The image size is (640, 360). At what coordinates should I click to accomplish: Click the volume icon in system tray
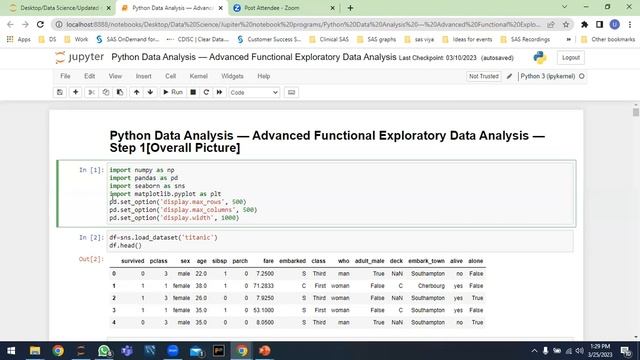[x=580, y=351]
